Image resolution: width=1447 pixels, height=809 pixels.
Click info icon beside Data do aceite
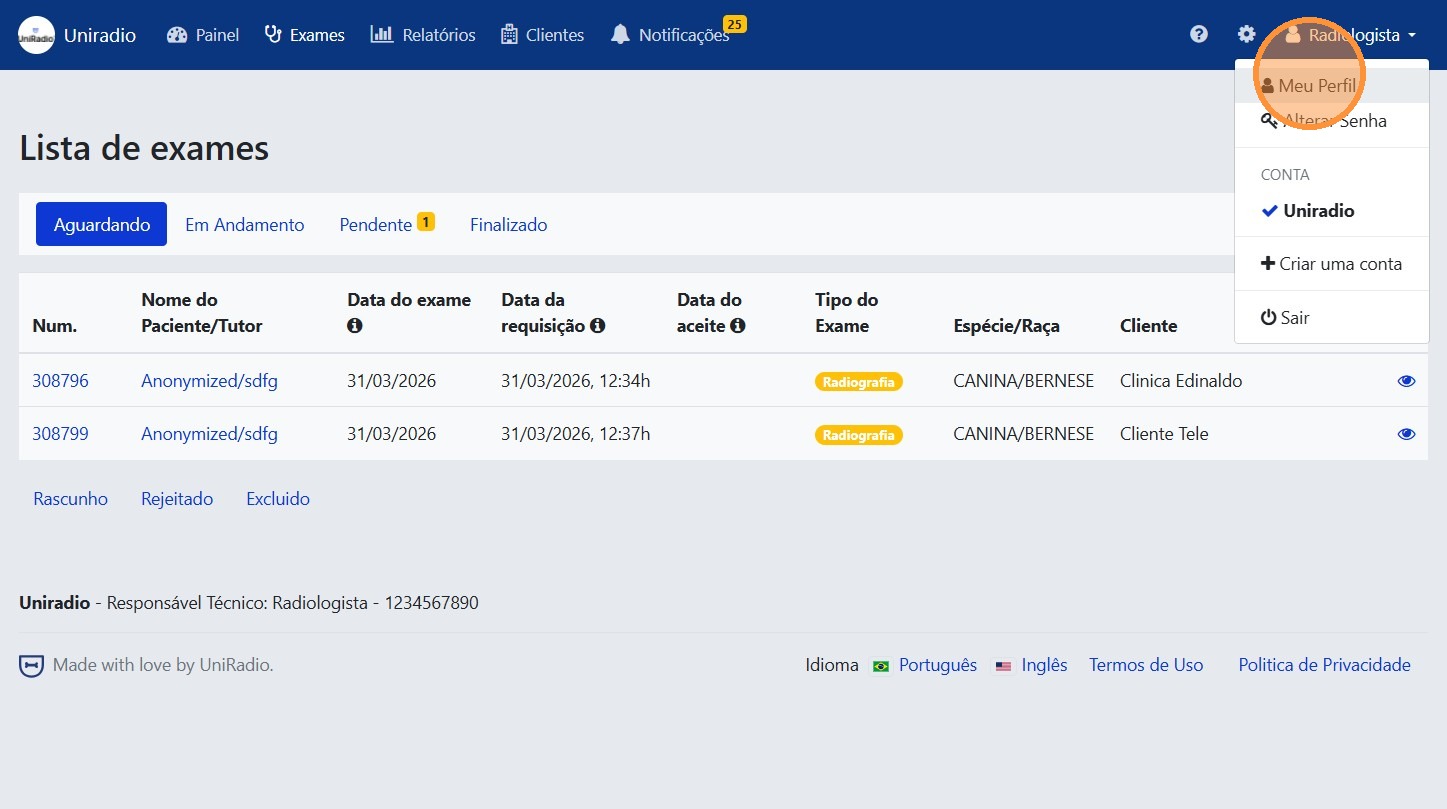point(738,326)
